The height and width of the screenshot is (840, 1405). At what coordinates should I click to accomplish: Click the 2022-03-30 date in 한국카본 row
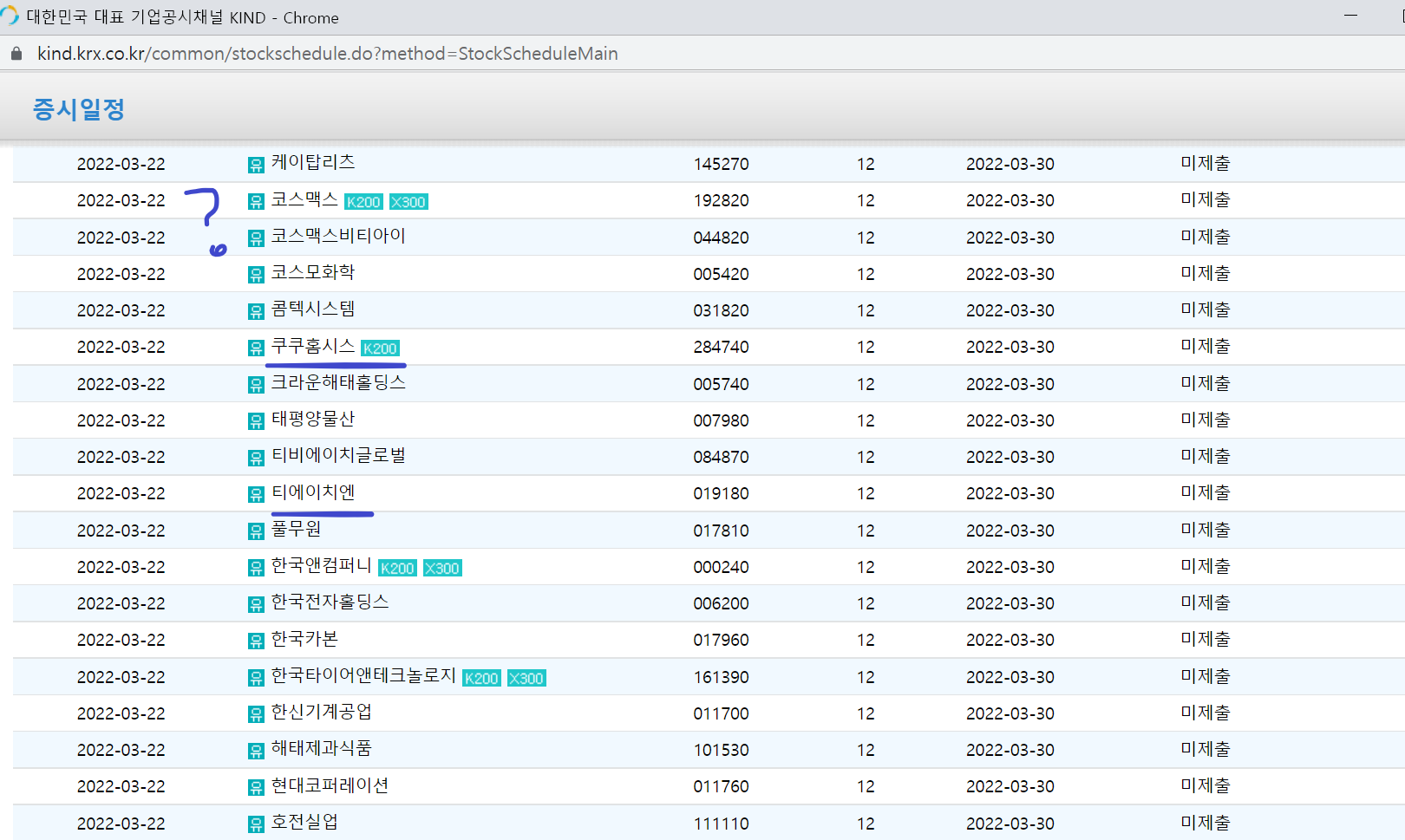pos(1010,640)
